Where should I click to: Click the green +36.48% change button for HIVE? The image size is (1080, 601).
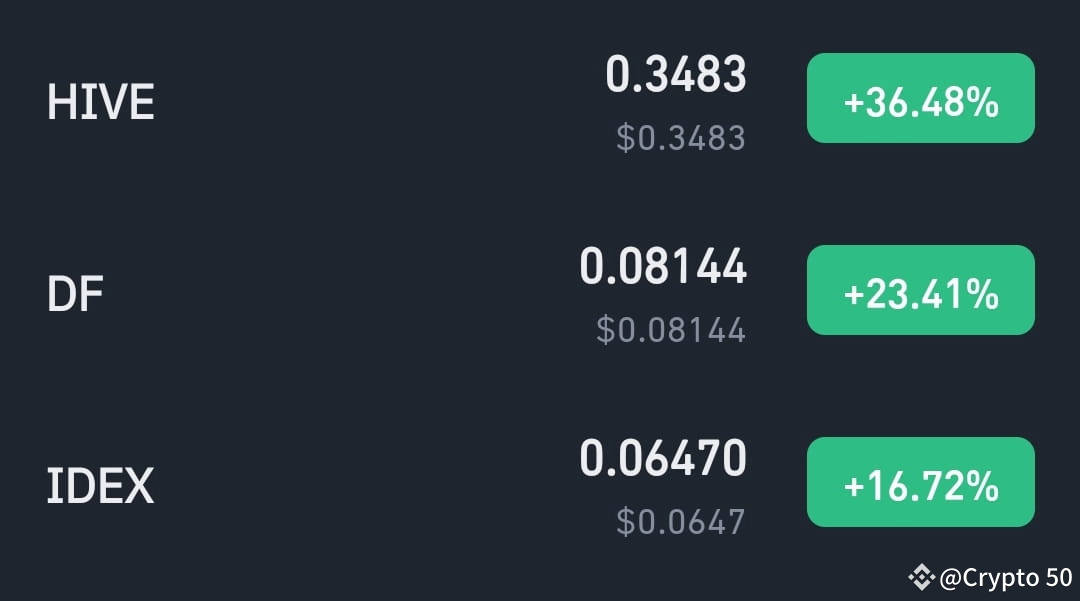click(920, 98)
